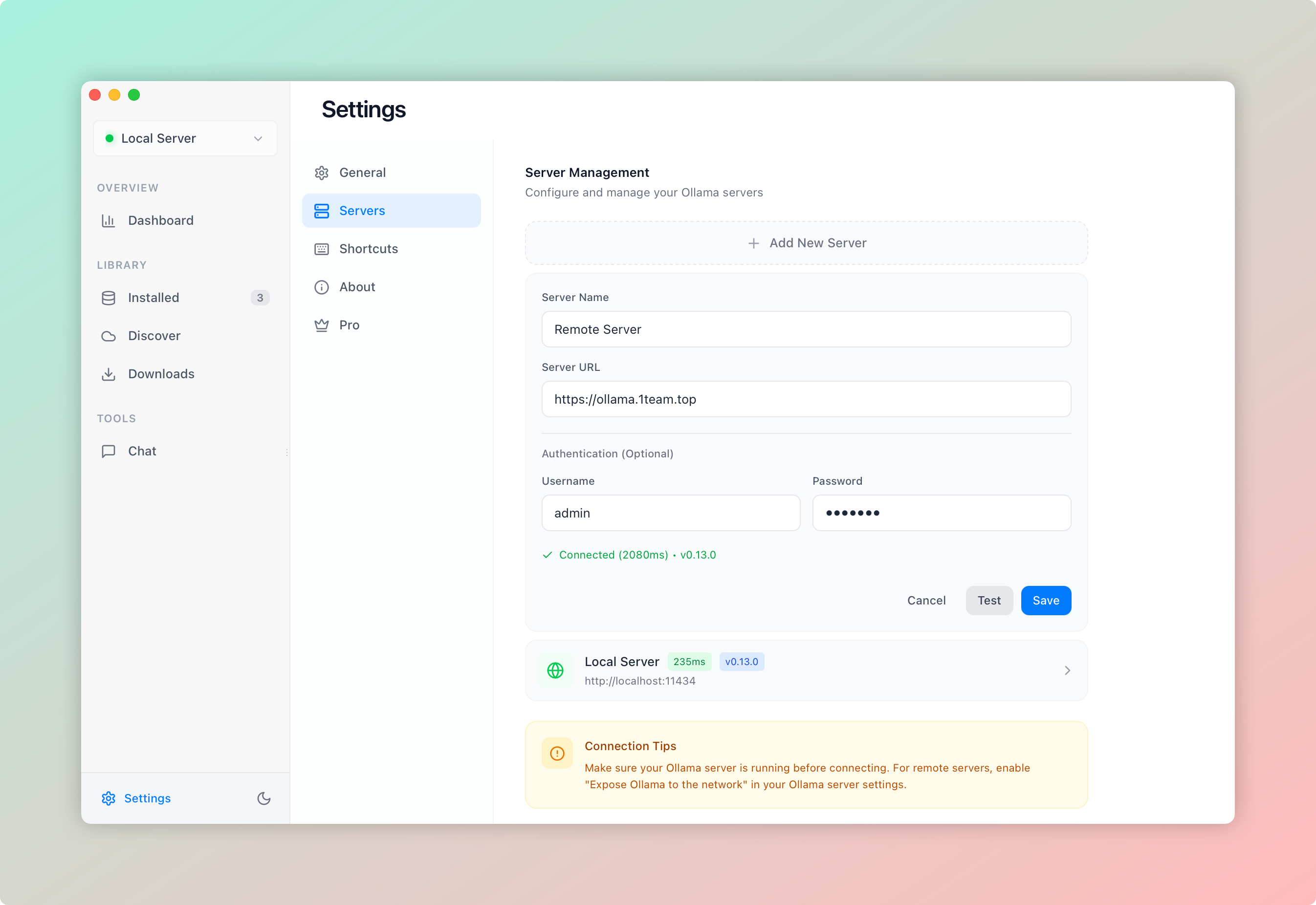
Task: Open the General settings tab
Action: pos(392,172)
